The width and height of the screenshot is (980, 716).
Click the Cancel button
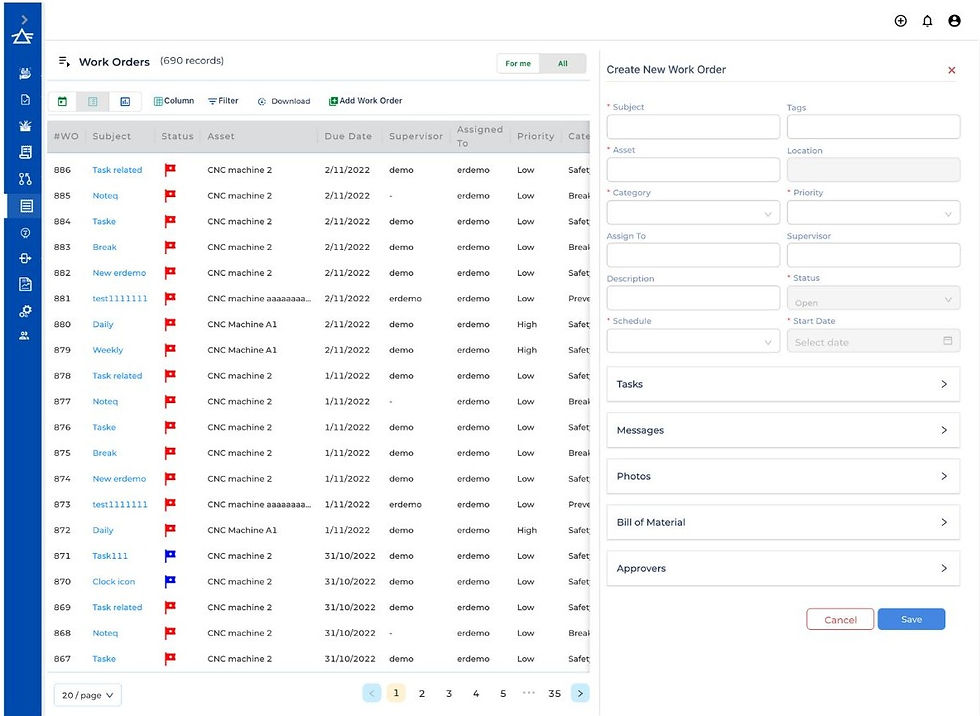tap(840, 619)
